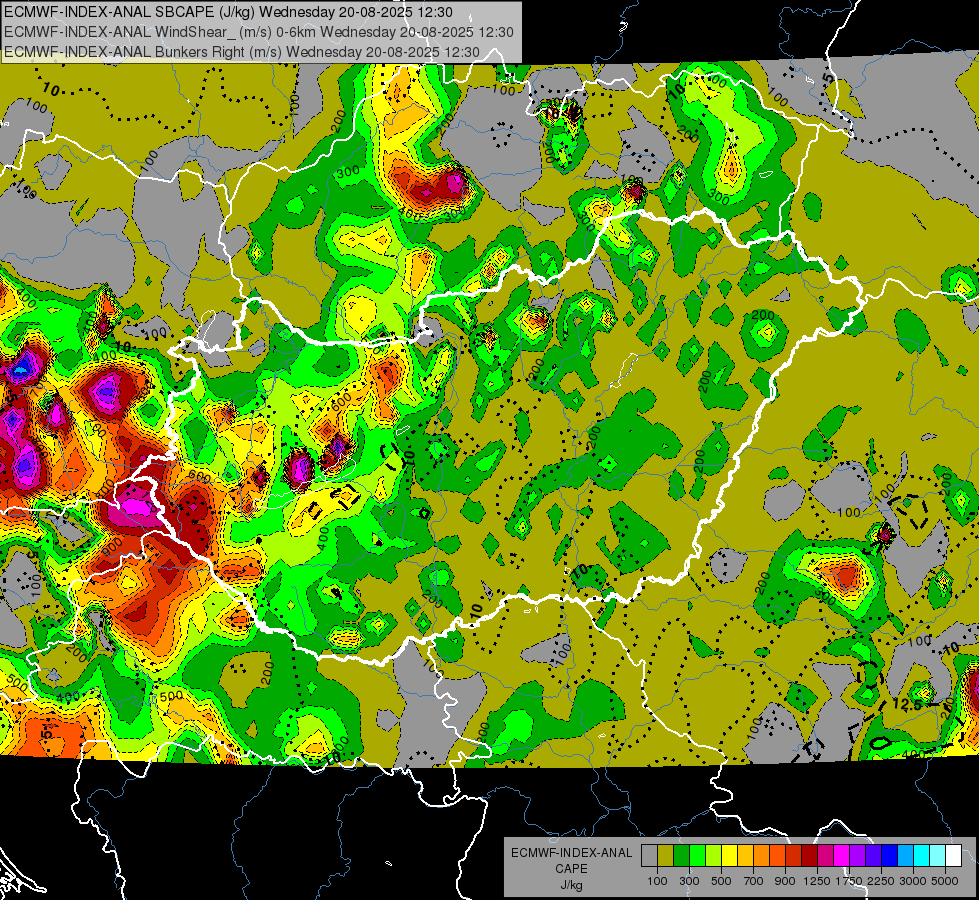Click the bright magenta legend swatch
The width and height of the screenshot is (979, 900).
click(x=842, y=855)
